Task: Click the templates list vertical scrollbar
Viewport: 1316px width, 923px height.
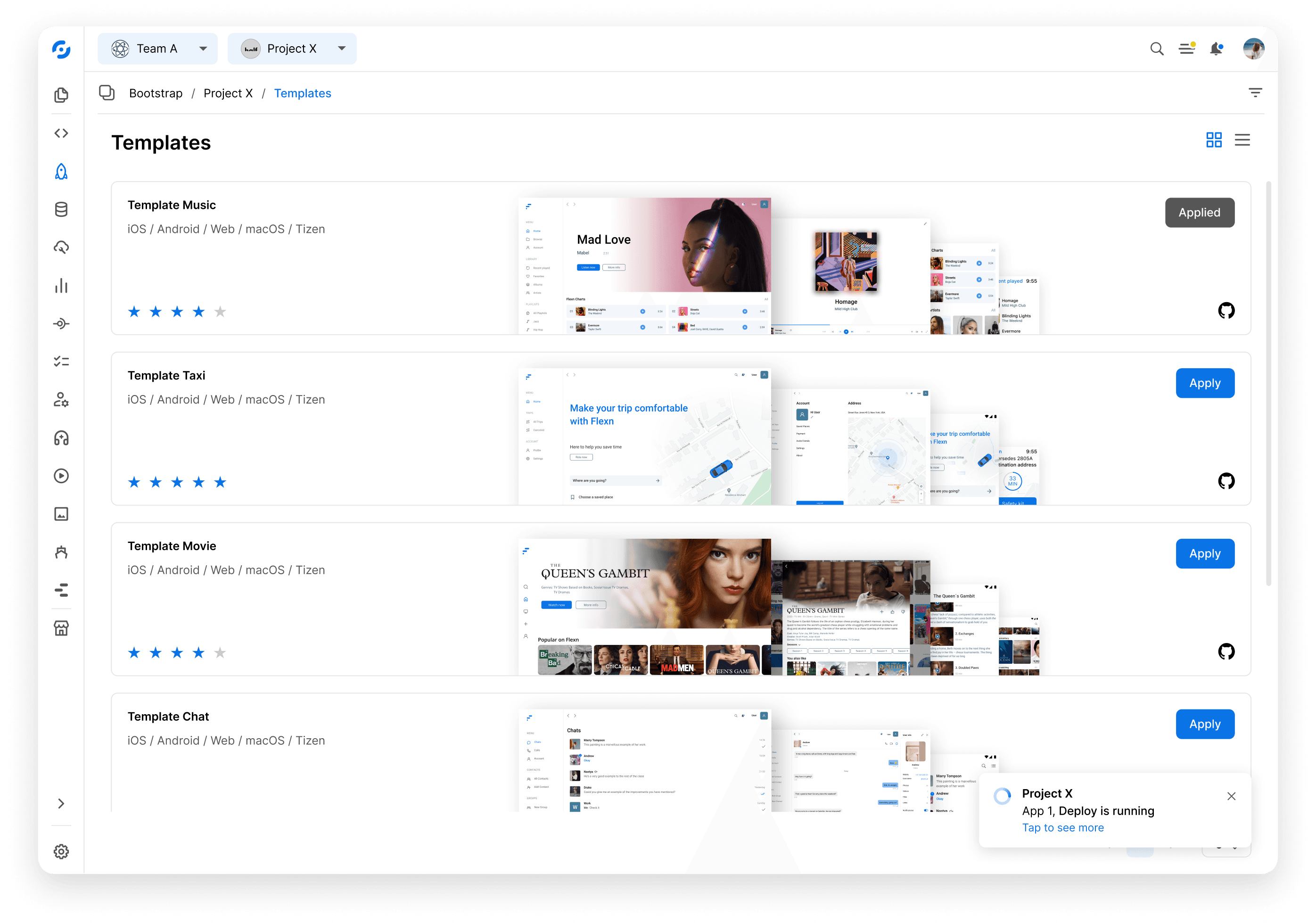Action: [x=1268, y=383]
